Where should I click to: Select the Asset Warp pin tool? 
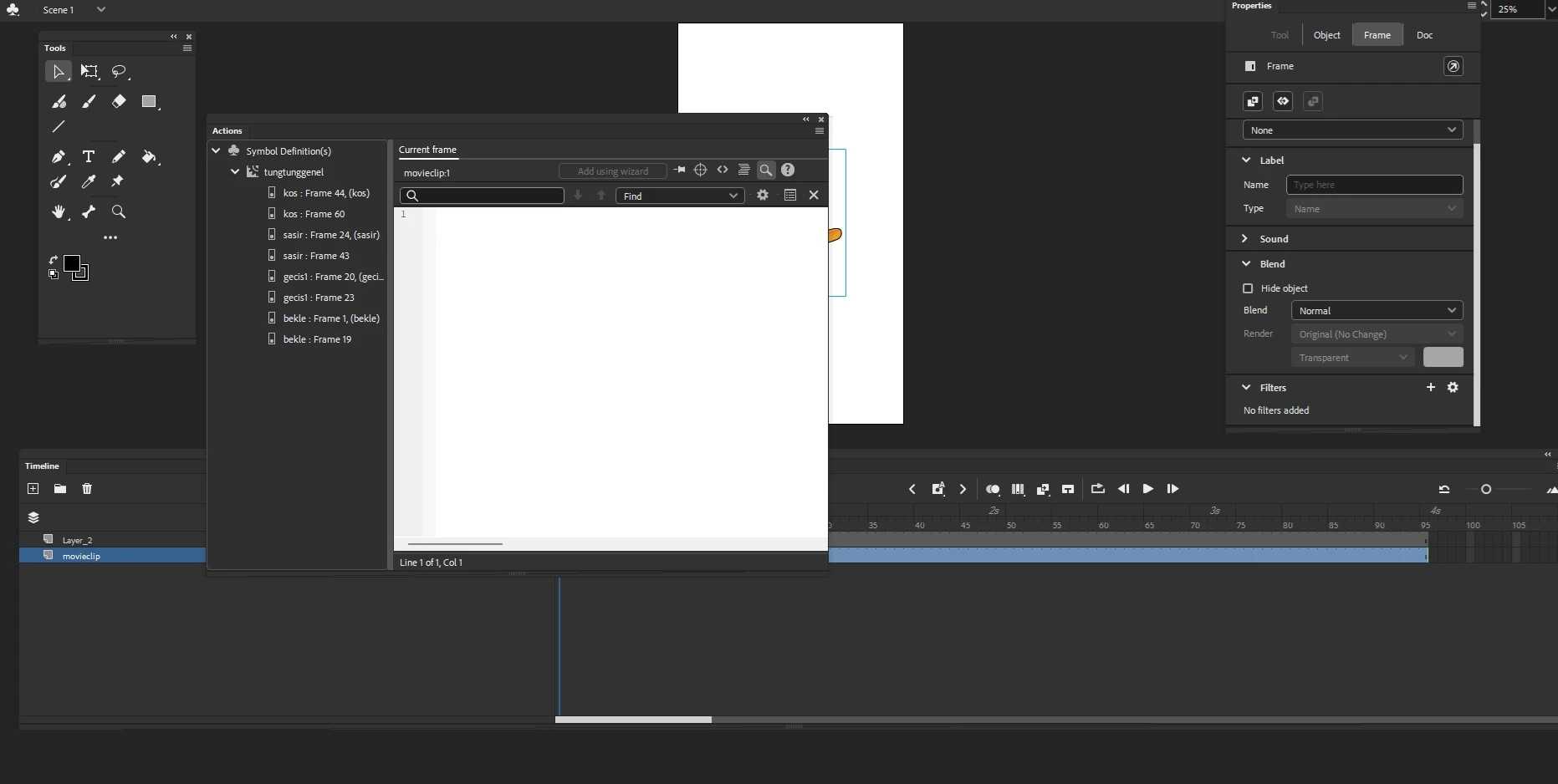tap(118, 181)
